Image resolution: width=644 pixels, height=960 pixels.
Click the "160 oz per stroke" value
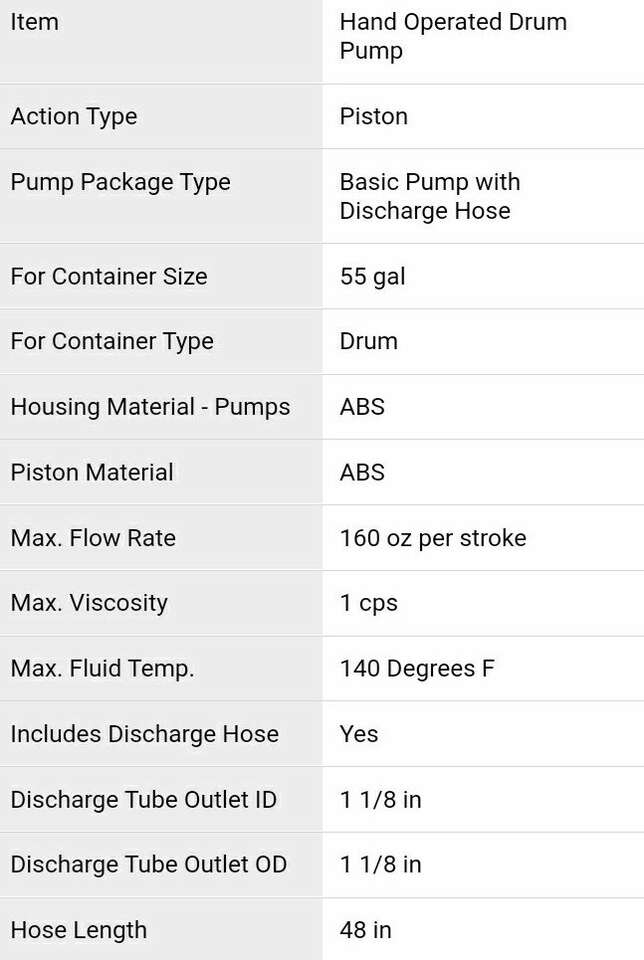click(433, 538)
